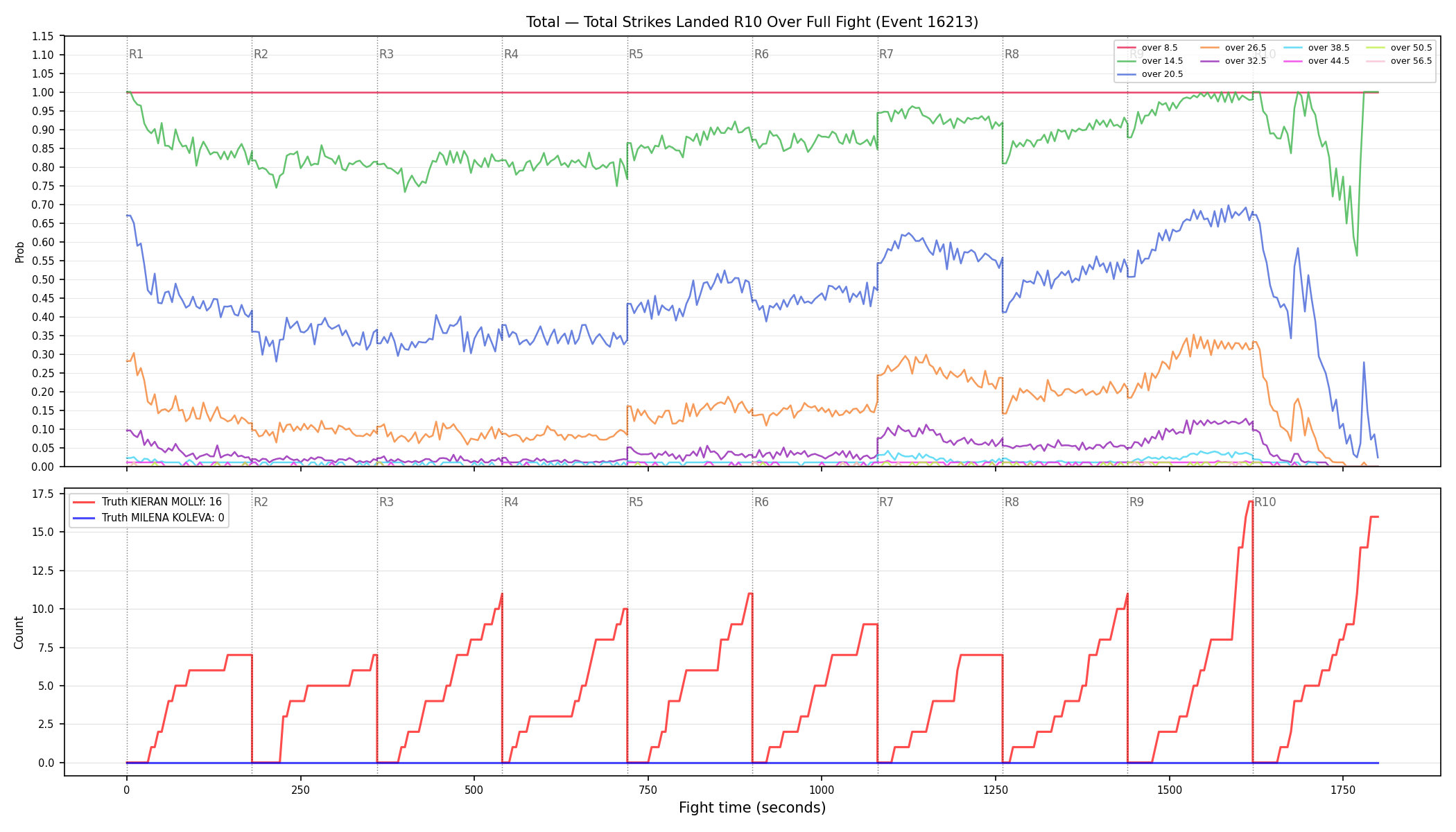This screenshot has width=1456, height=832.
Task: Click the 1000 tick label on time axis
Action: 822,790
